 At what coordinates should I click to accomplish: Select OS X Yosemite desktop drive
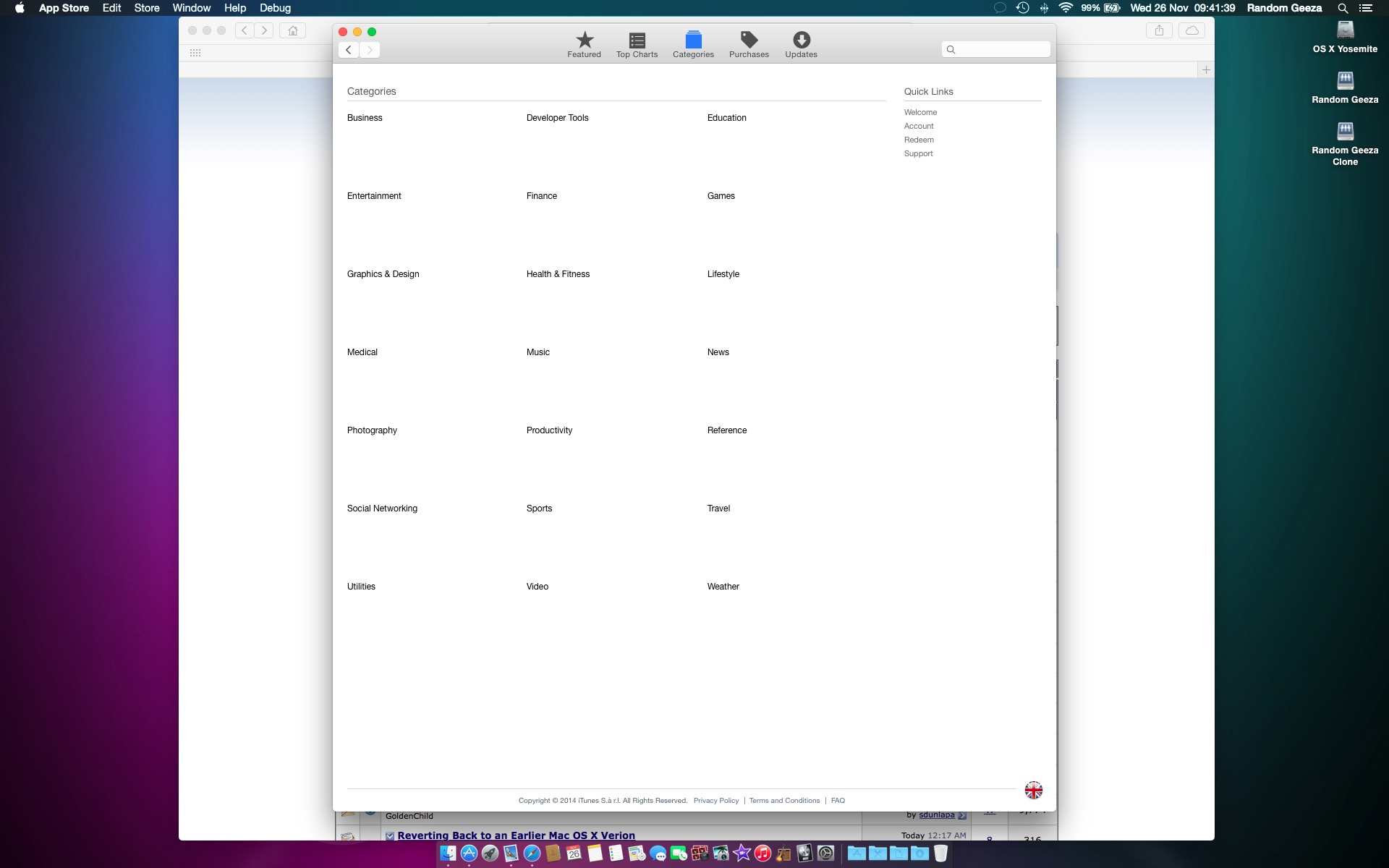click(1345, 37)
